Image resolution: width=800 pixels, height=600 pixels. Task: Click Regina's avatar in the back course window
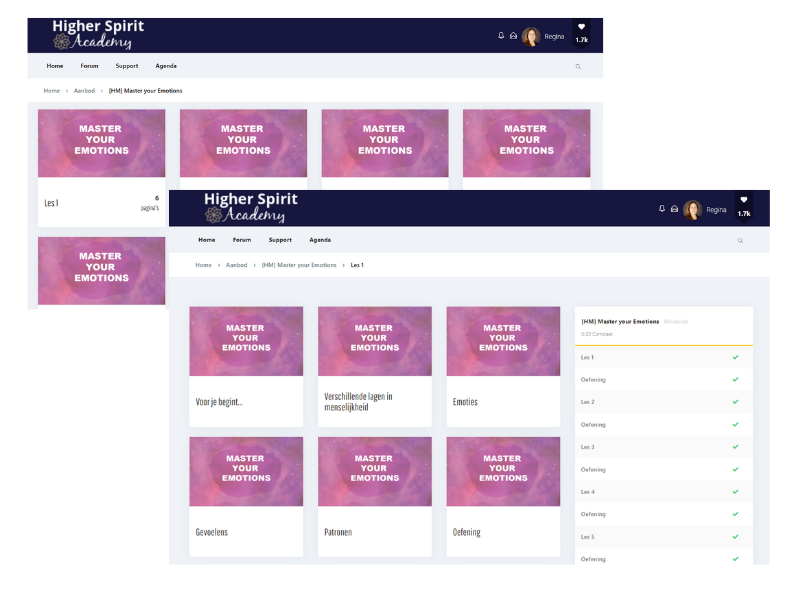[531, 37]
